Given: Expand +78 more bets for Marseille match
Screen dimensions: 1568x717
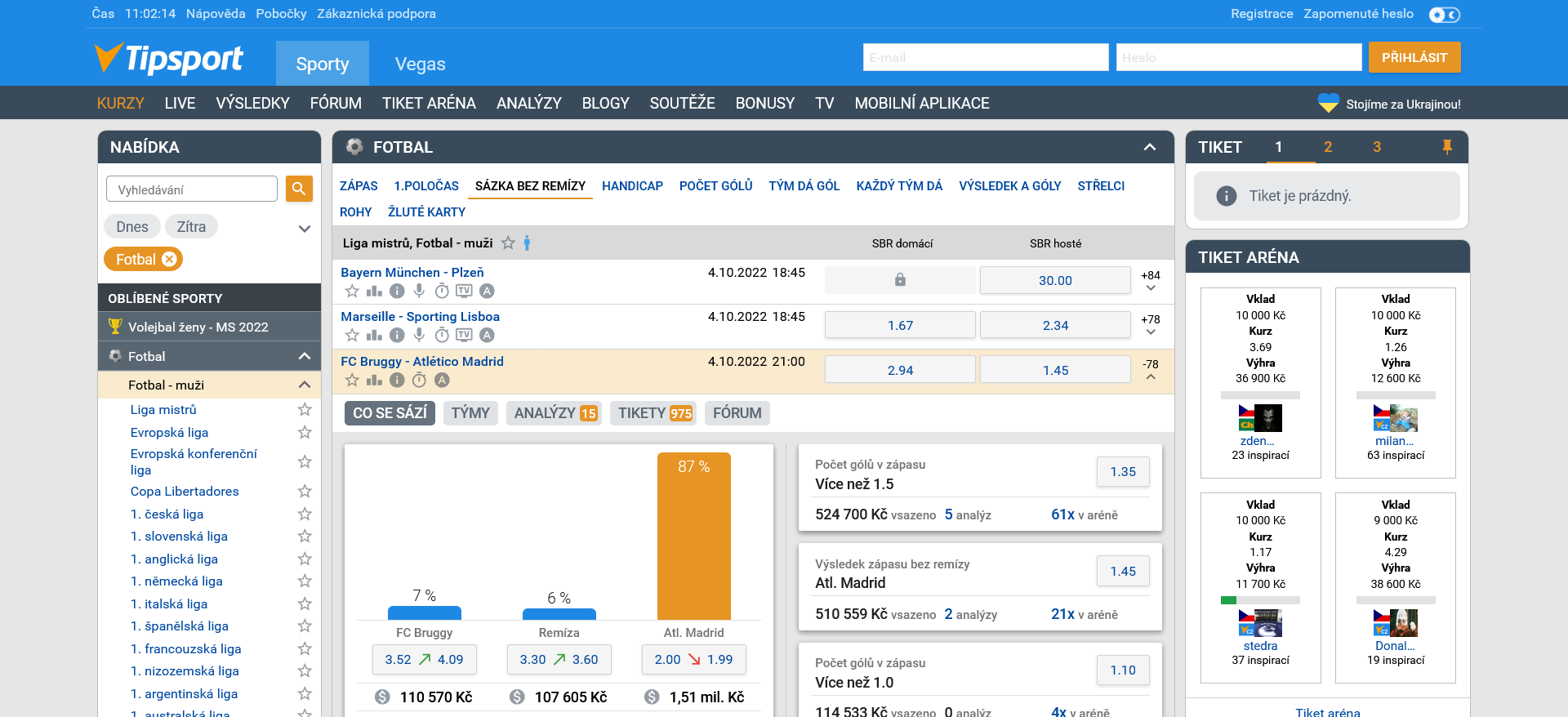Looking at the screenshot, I should point(1151,325).
